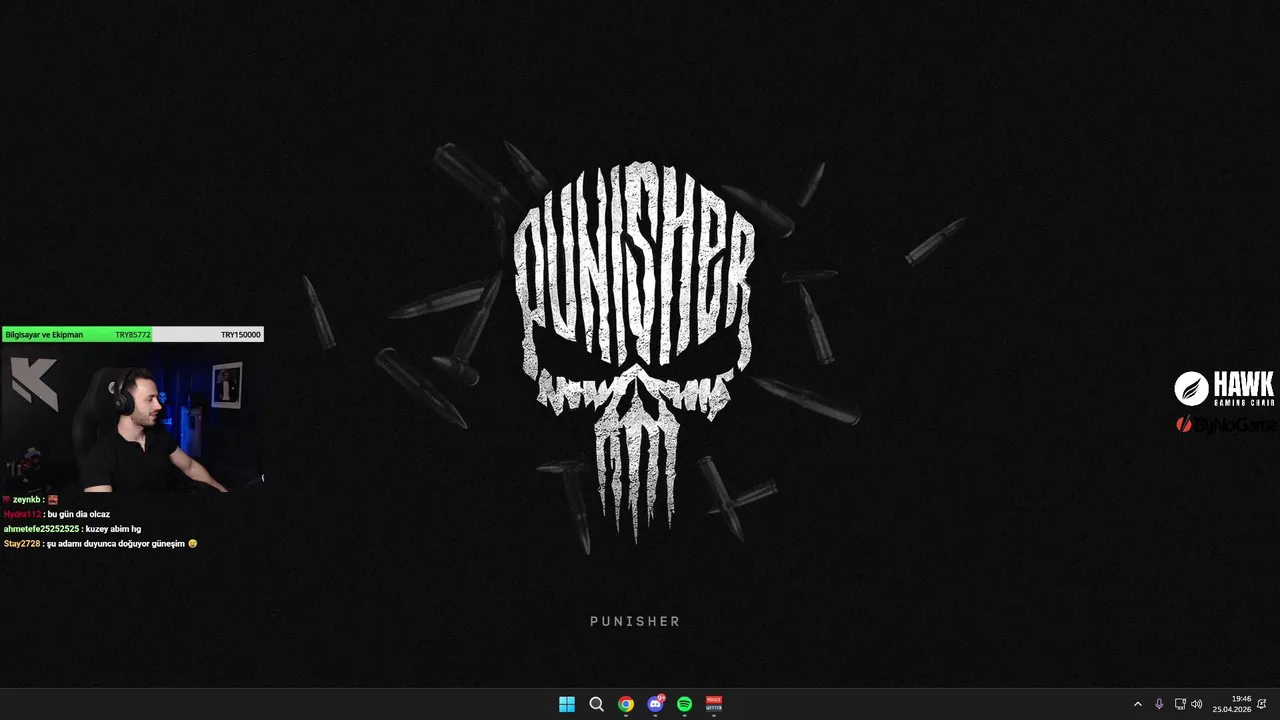Click the ByNoGame sponsor logo
This screenshot has height=720, width=1280.
(1226, 424)
